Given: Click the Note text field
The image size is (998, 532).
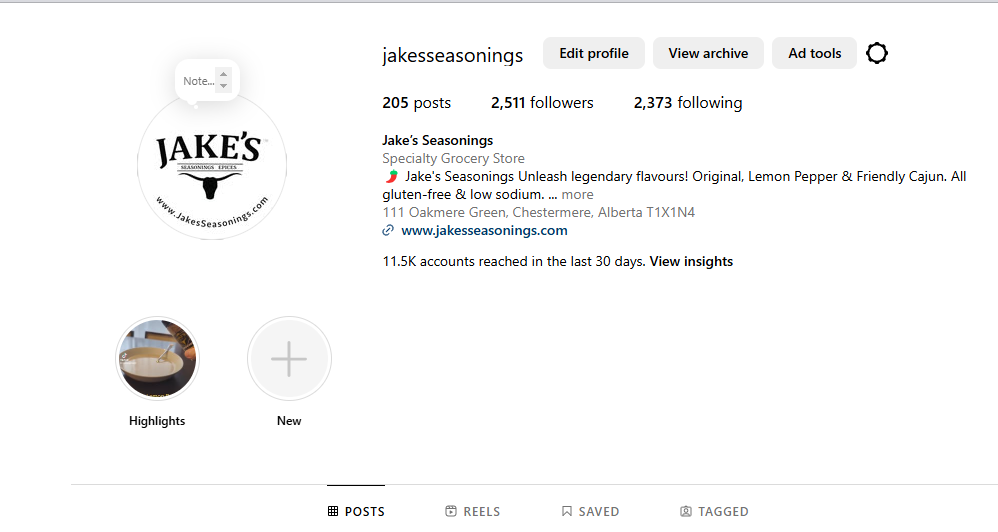Looking at the screenshot, I should click(x=198, y=81).
